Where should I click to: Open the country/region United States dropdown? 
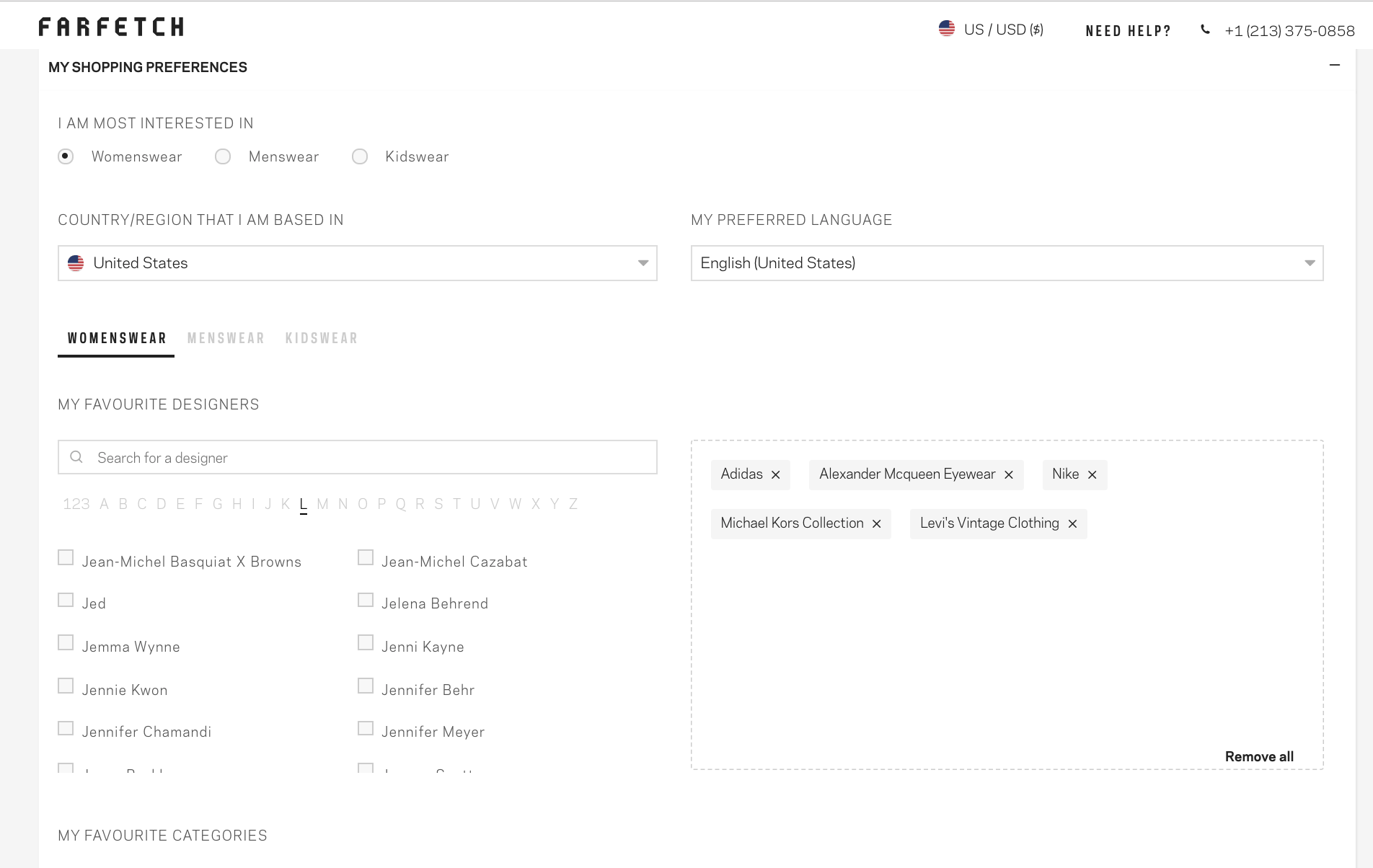click(358, 263)
